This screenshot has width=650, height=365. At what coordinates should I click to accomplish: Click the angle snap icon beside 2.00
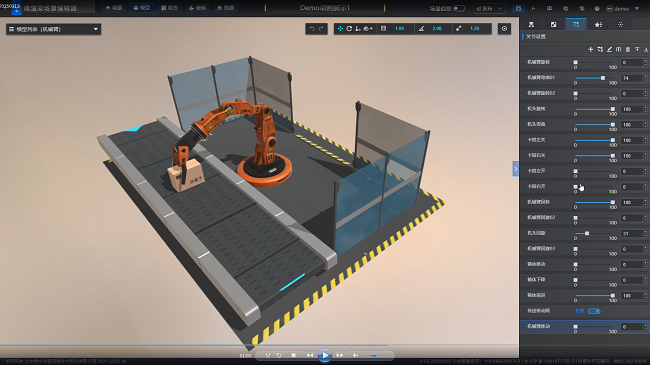(421, 29)
